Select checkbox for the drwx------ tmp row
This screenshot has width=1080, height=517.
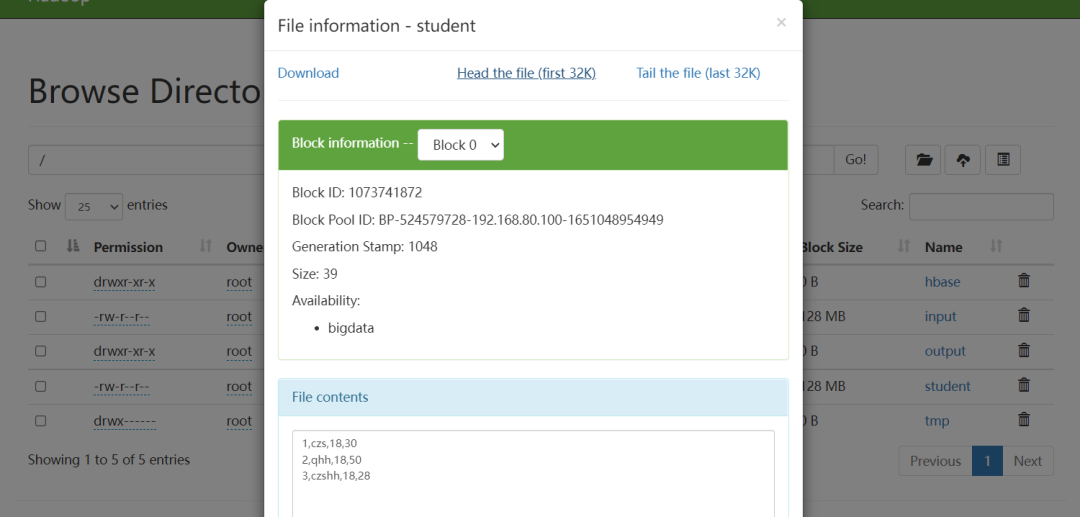(x=41, y=421)
